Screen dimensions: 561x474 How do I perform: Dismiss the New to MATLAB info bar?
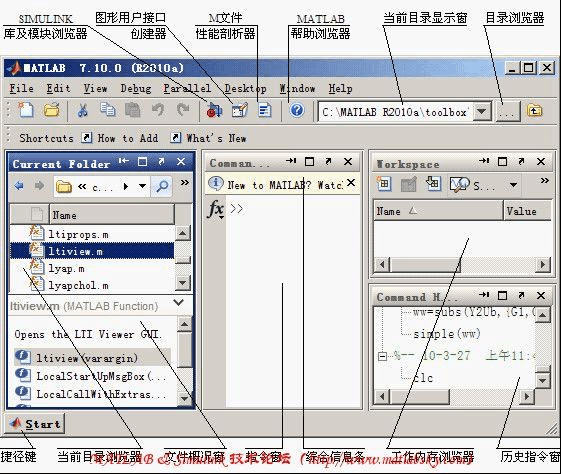(x=351, y=183)
